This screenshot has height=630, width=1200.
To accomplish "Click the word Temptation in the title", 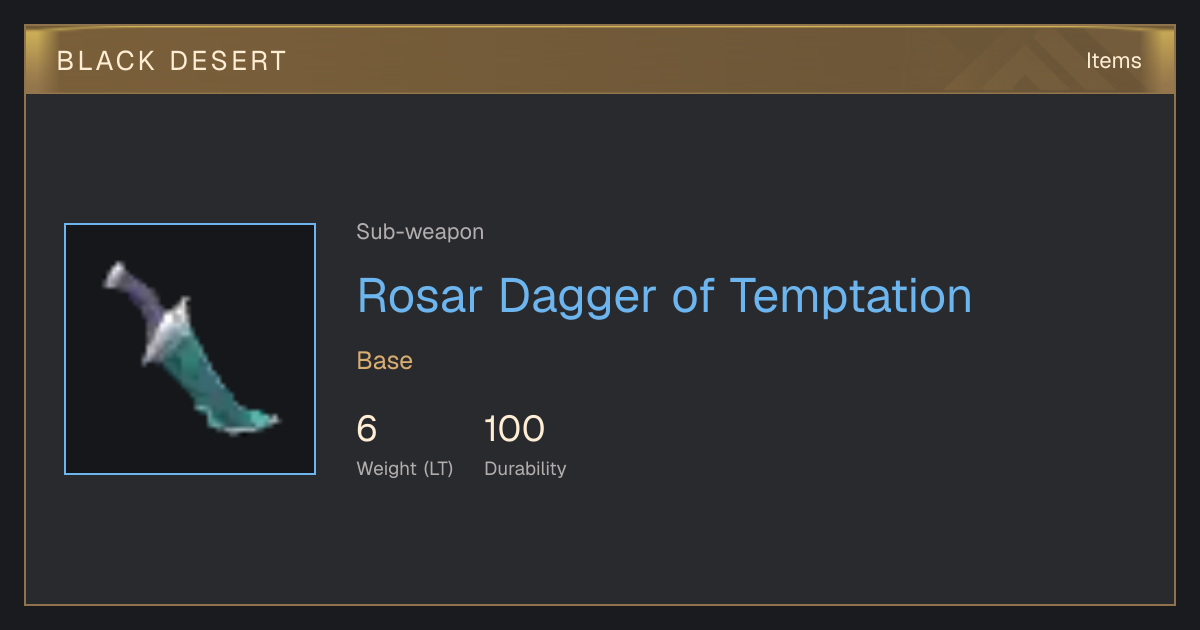I will [851, 296].
